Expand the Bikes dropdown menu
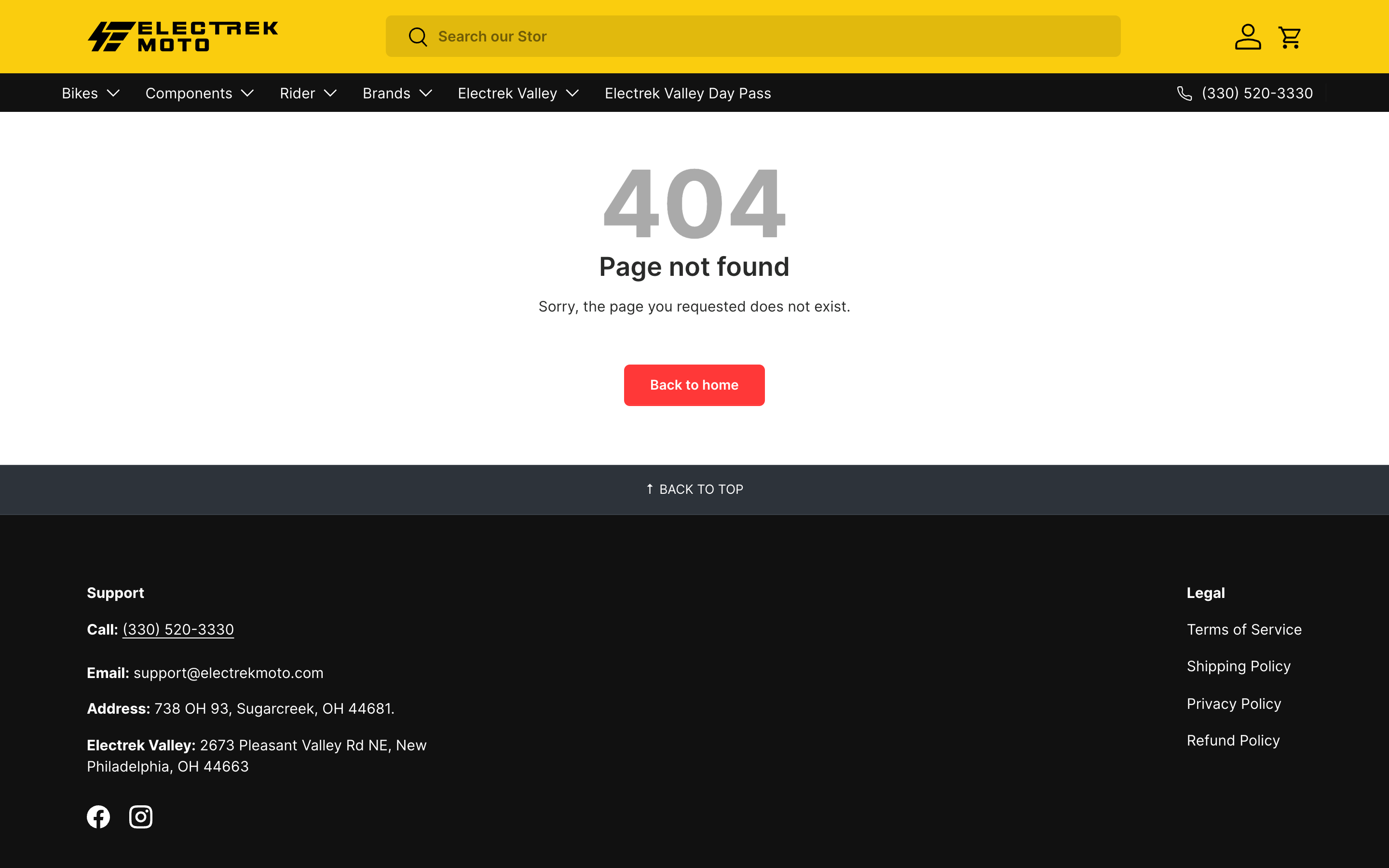 [91, 93]
